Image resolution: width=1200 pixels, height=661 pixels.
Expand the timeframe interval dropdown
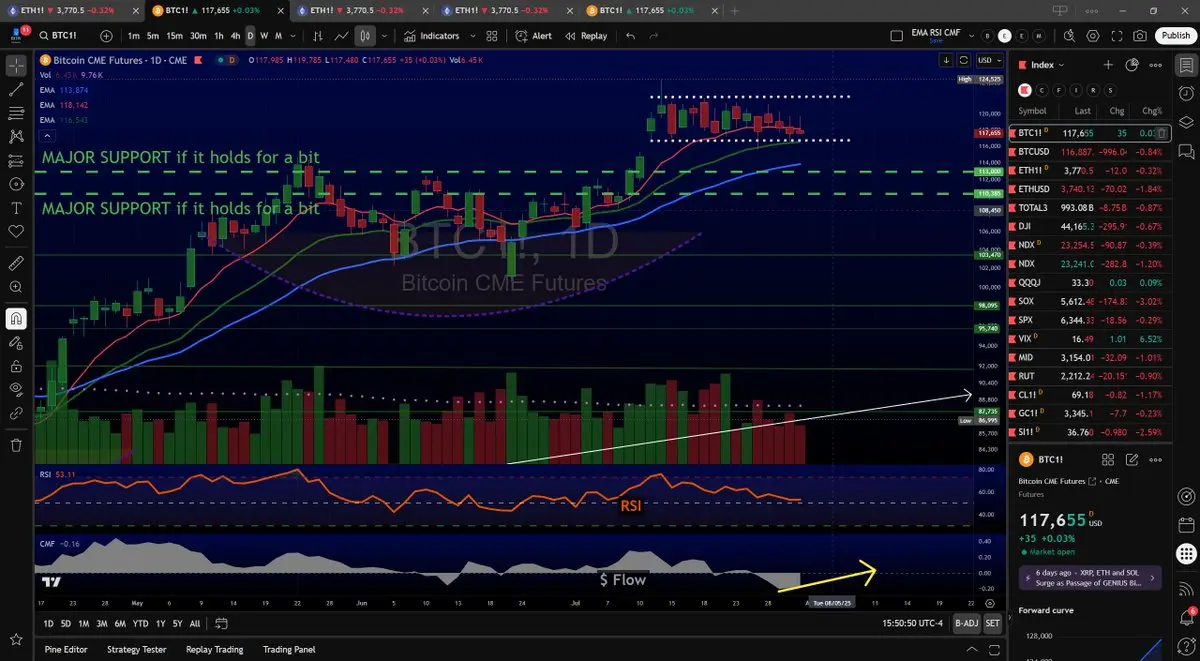293,36
